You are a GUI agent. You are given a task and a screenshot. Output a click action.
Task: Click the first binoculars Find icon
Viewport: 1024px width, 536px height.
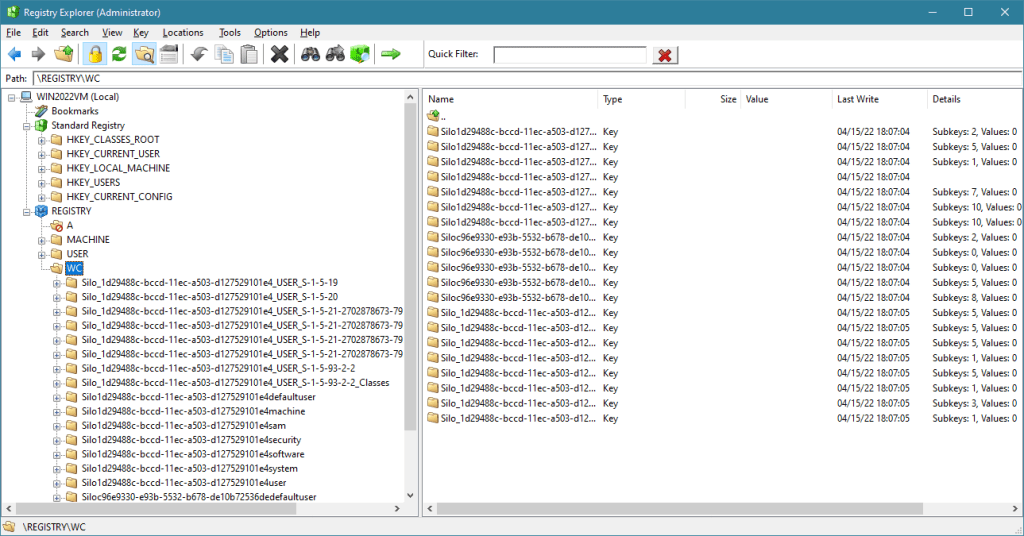[x=311, y=54]
